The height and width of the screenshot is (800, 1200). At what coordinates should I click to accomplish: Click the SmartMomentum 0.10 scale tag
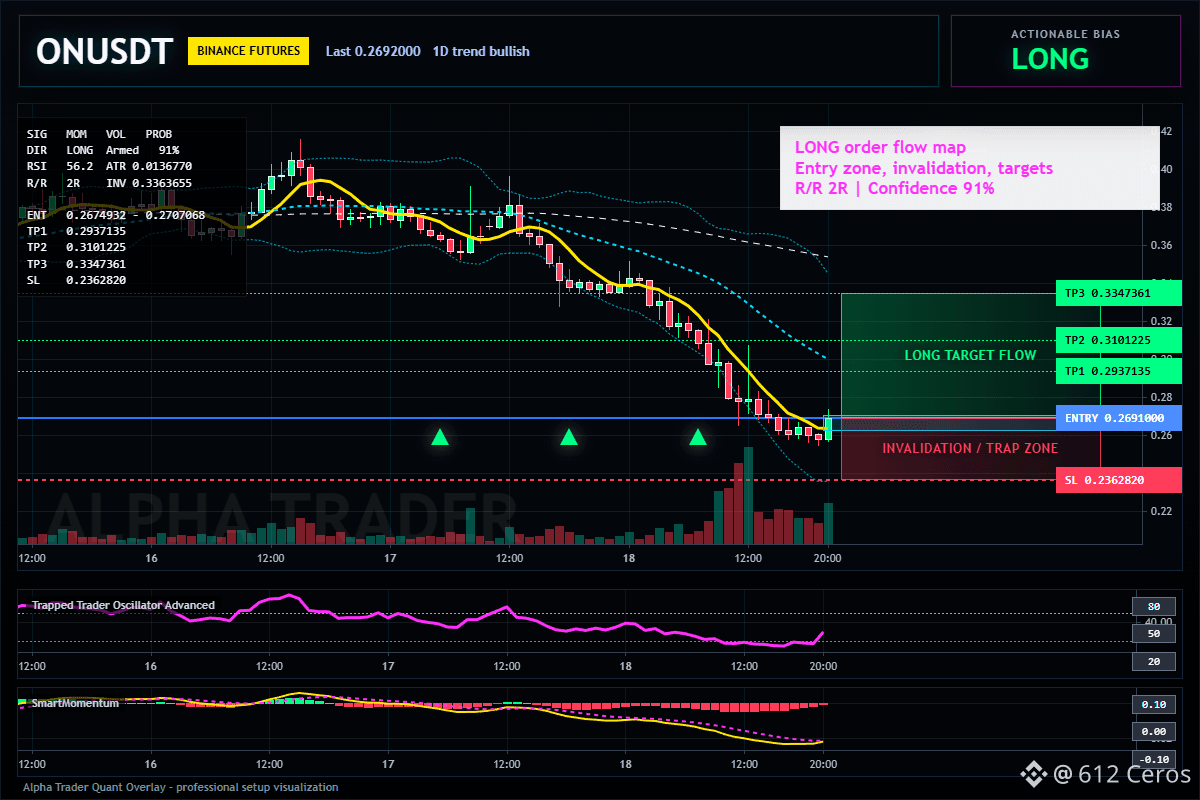coord(1153,704)
